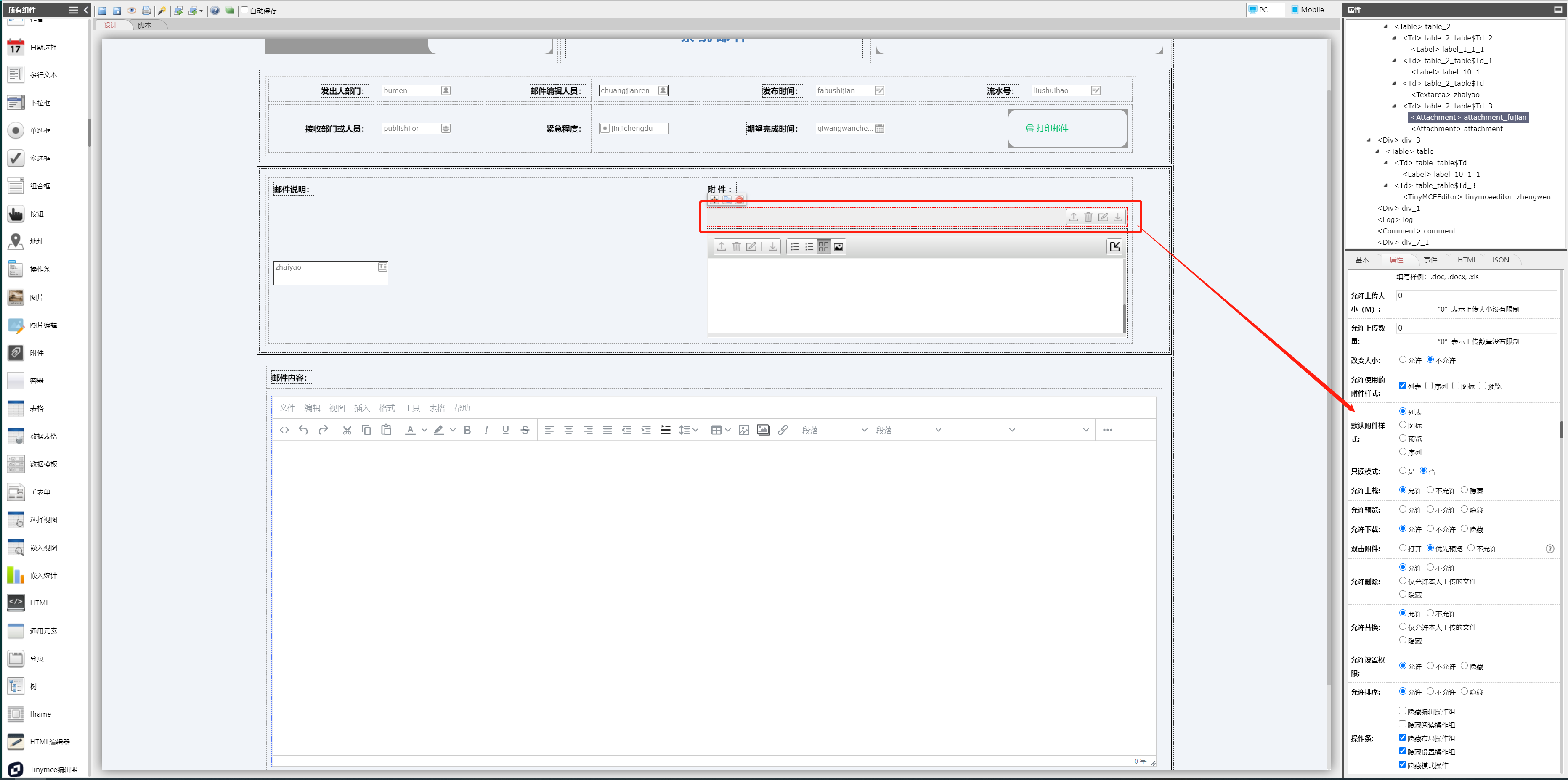Screen dimensions: 1568x780
Task: Click the print icon in top toolbar
Action: 146,11
